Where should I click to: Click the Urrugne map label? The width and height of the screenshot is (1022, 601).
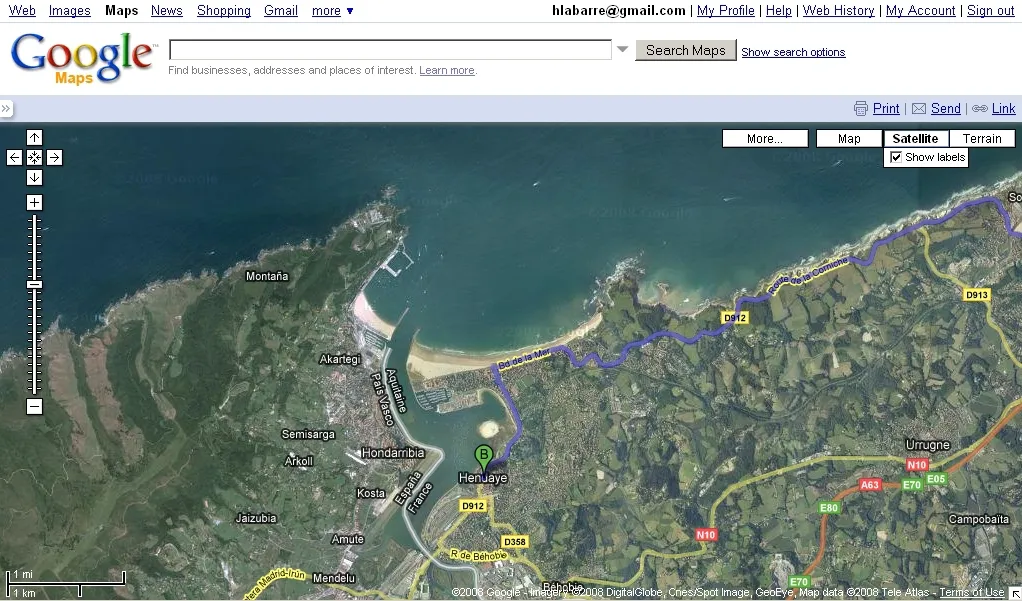pyautogui.click(x=927, y=445)
